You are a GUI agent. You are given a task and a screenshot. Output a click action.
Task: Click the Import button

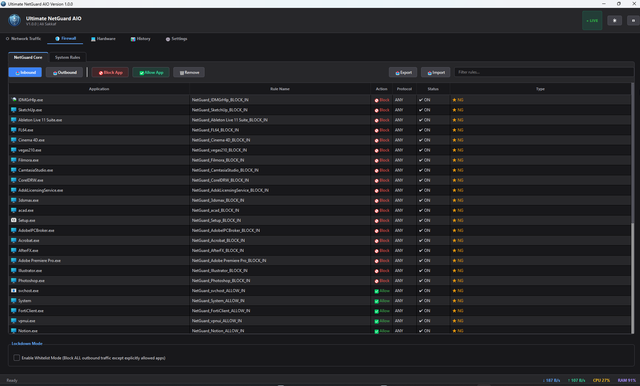click(436, 73)
